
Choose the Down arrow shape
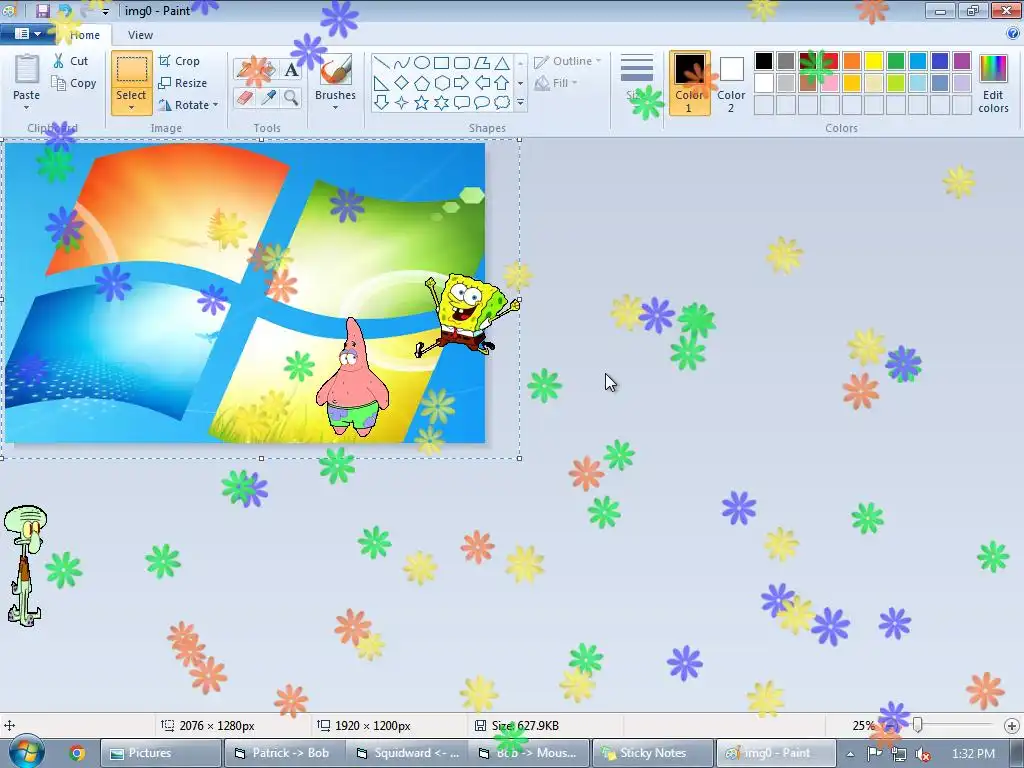(x=381, y=103)
